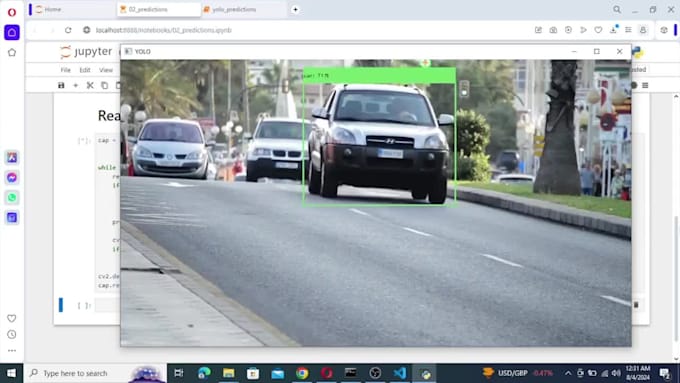The image size is (680, 383).
Task: Click the site info icon beside the URL
Action: click(87, 30)
